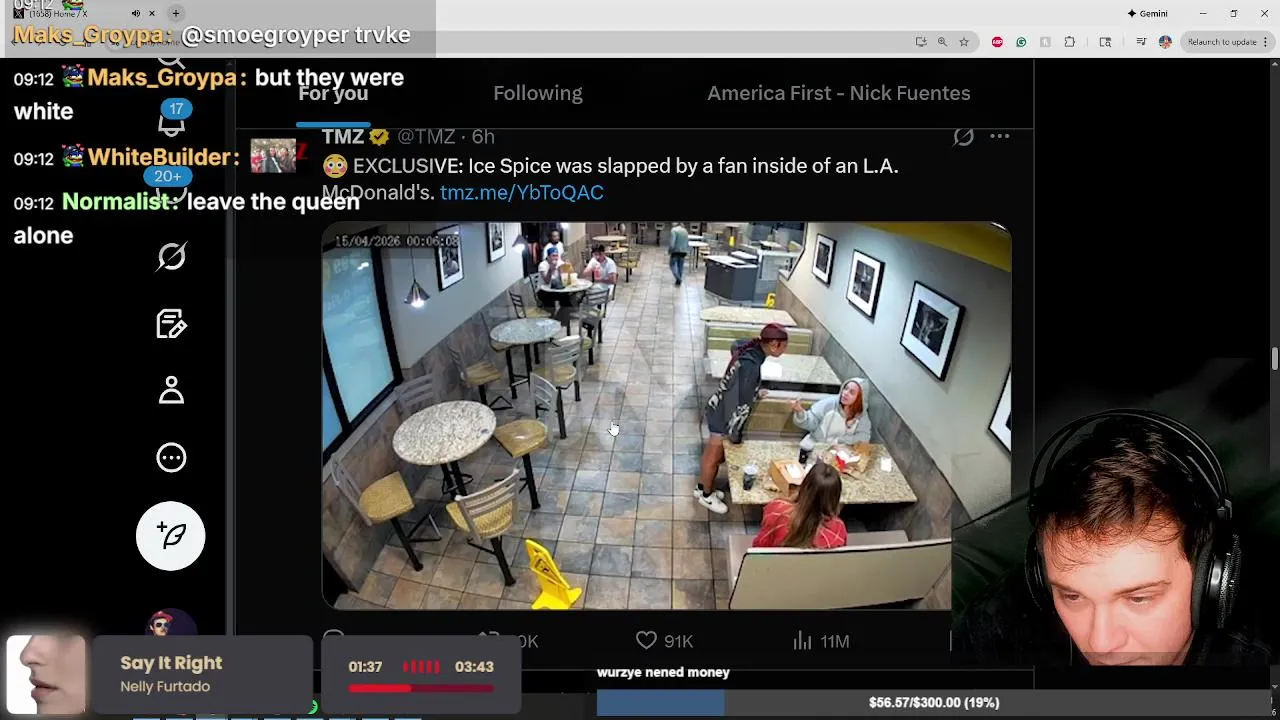1280x720 pixels.
Task: Open the X notifications bell
Action: point(171,122)
